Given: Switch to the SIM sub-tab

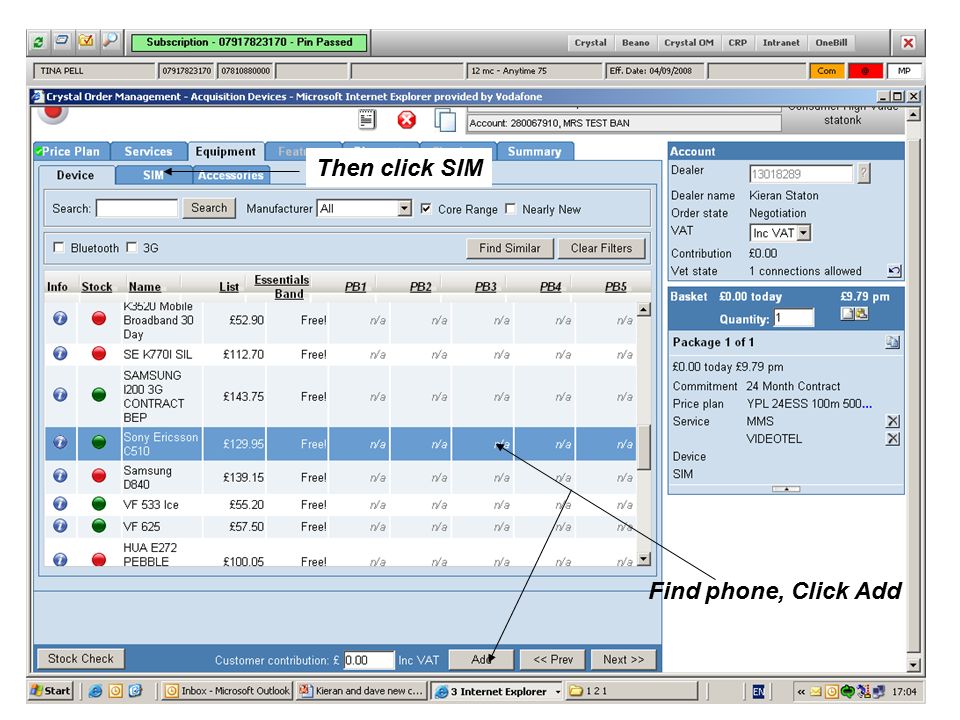Looking at the screenshot, I should point(153,175).
